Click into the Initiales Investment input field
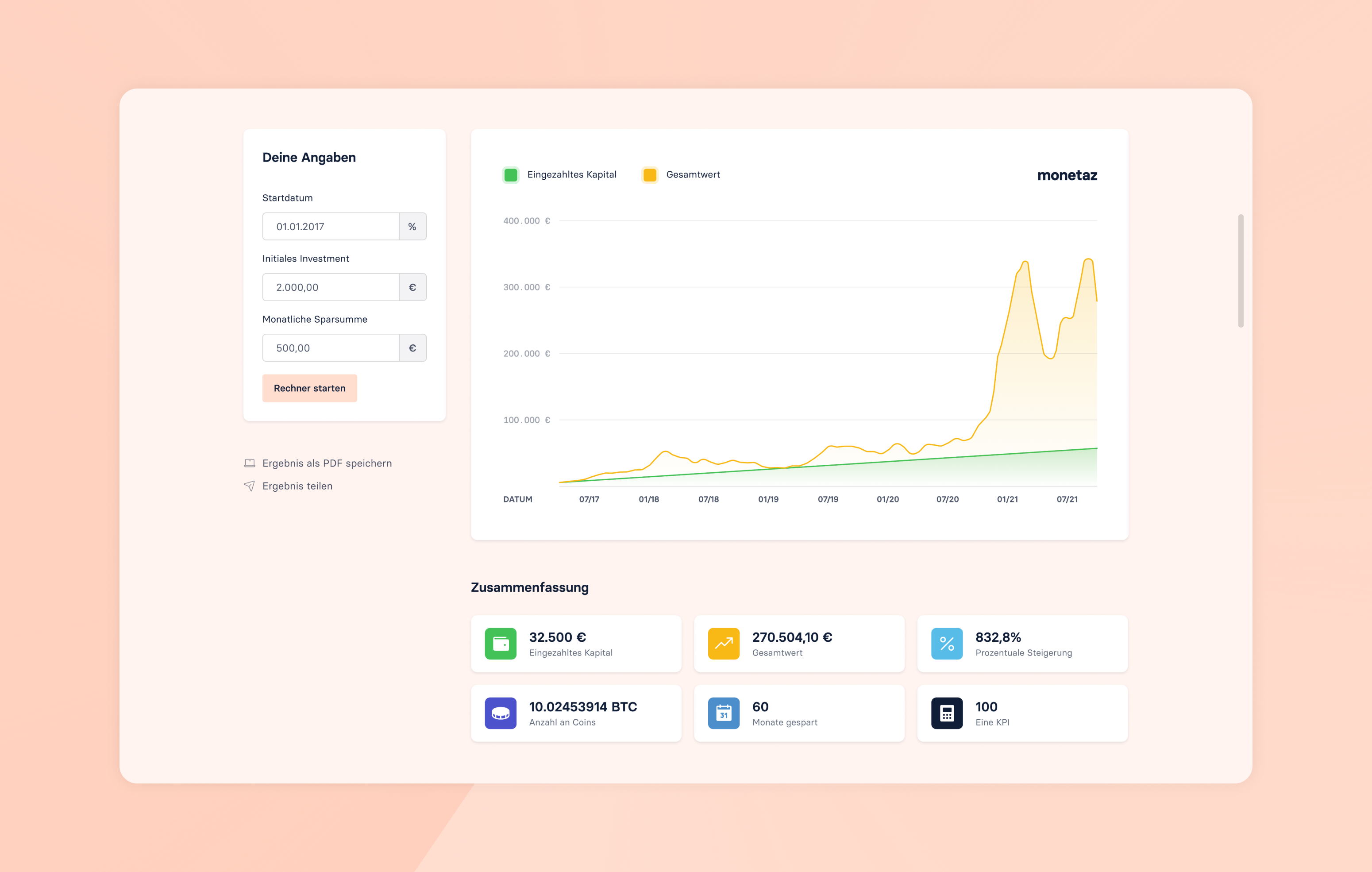Viewport: 1372px width, 872px height. click(x=331, y=287)
